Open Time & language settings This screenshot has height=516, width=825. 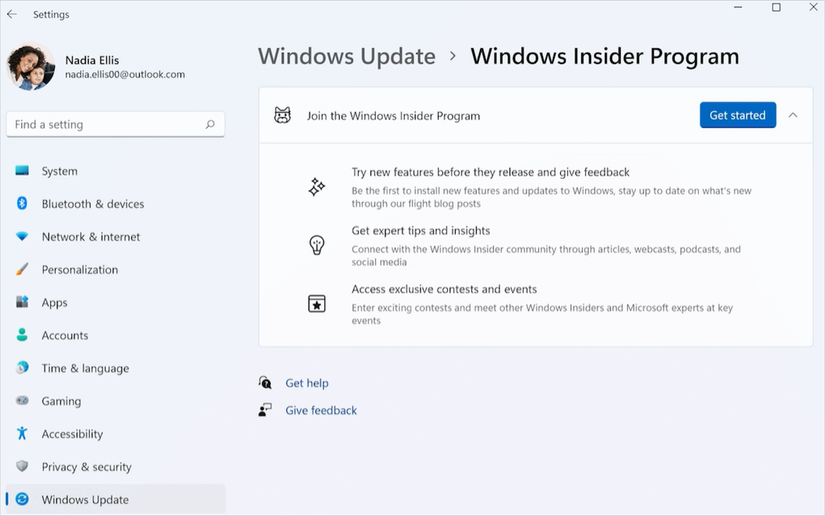tap(116, 368)
